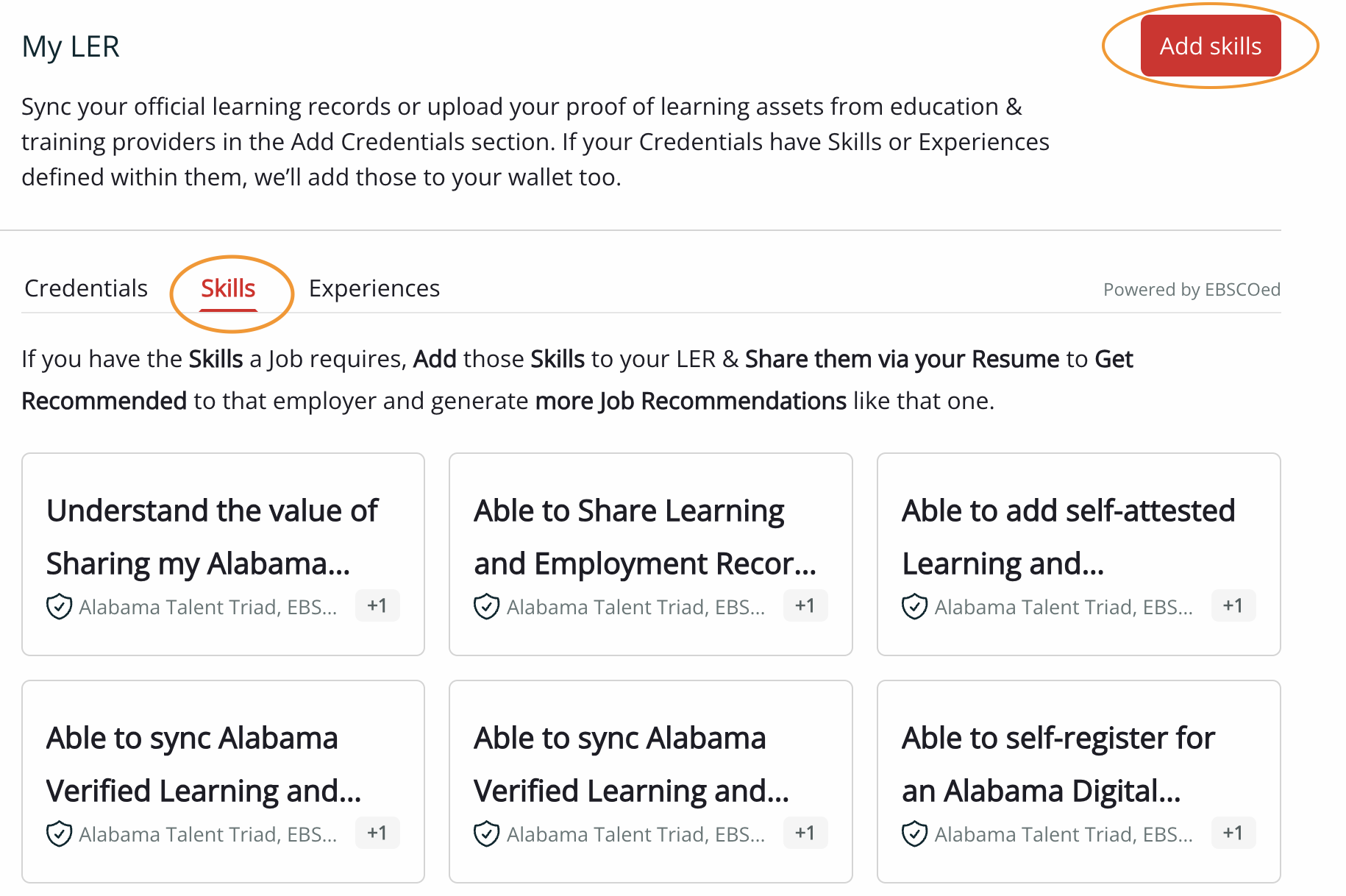
Task: Select the Skills tab
Action: point(228,288)
